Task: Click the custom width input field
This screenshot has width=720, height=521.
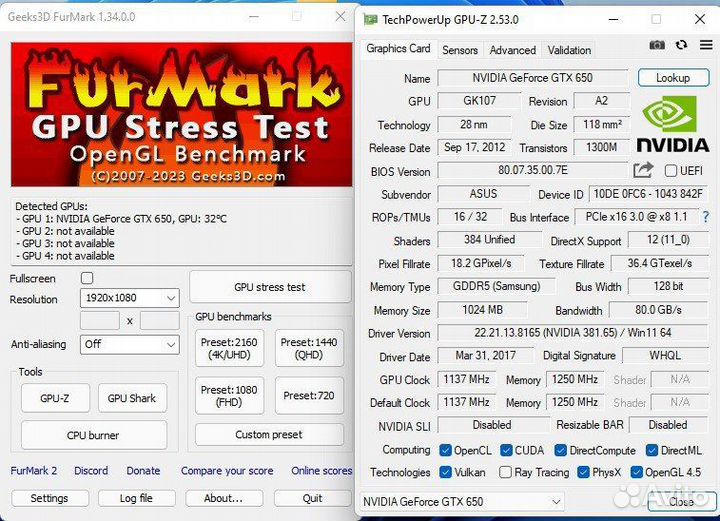Action: tap(100, 320)
